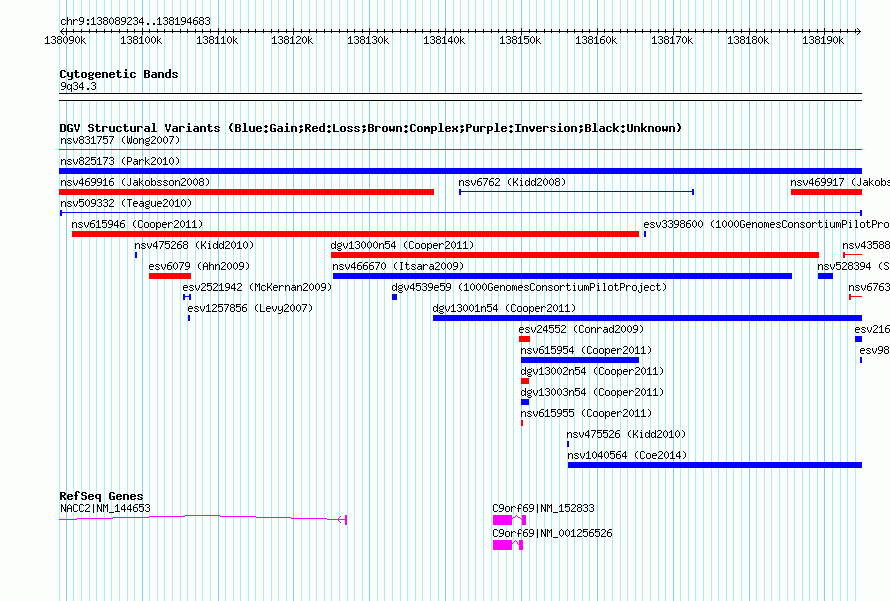Screen dimensions: 890x601
Task: Click the 138120k ruler tick label
Action: point(292,40)
